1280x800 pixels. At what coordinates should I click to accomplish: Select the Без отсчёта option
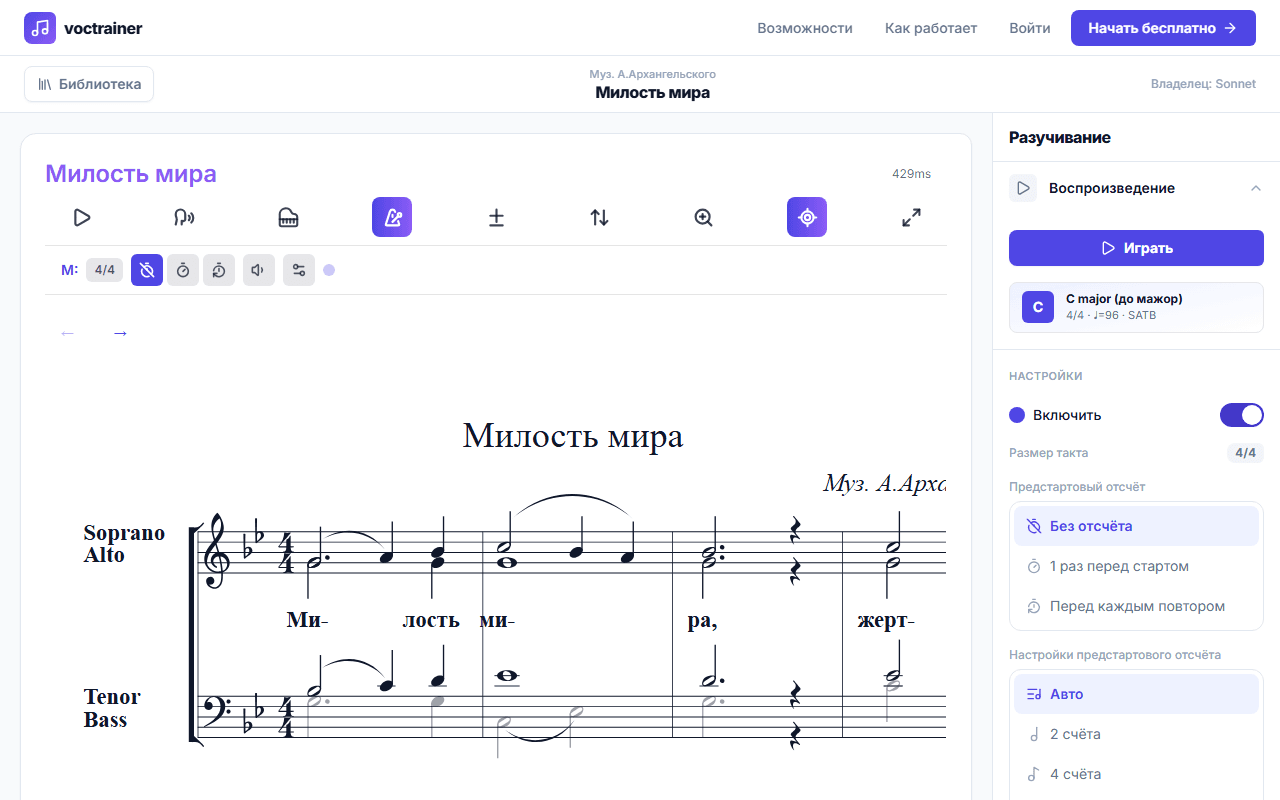click(x=1136, y=526)
